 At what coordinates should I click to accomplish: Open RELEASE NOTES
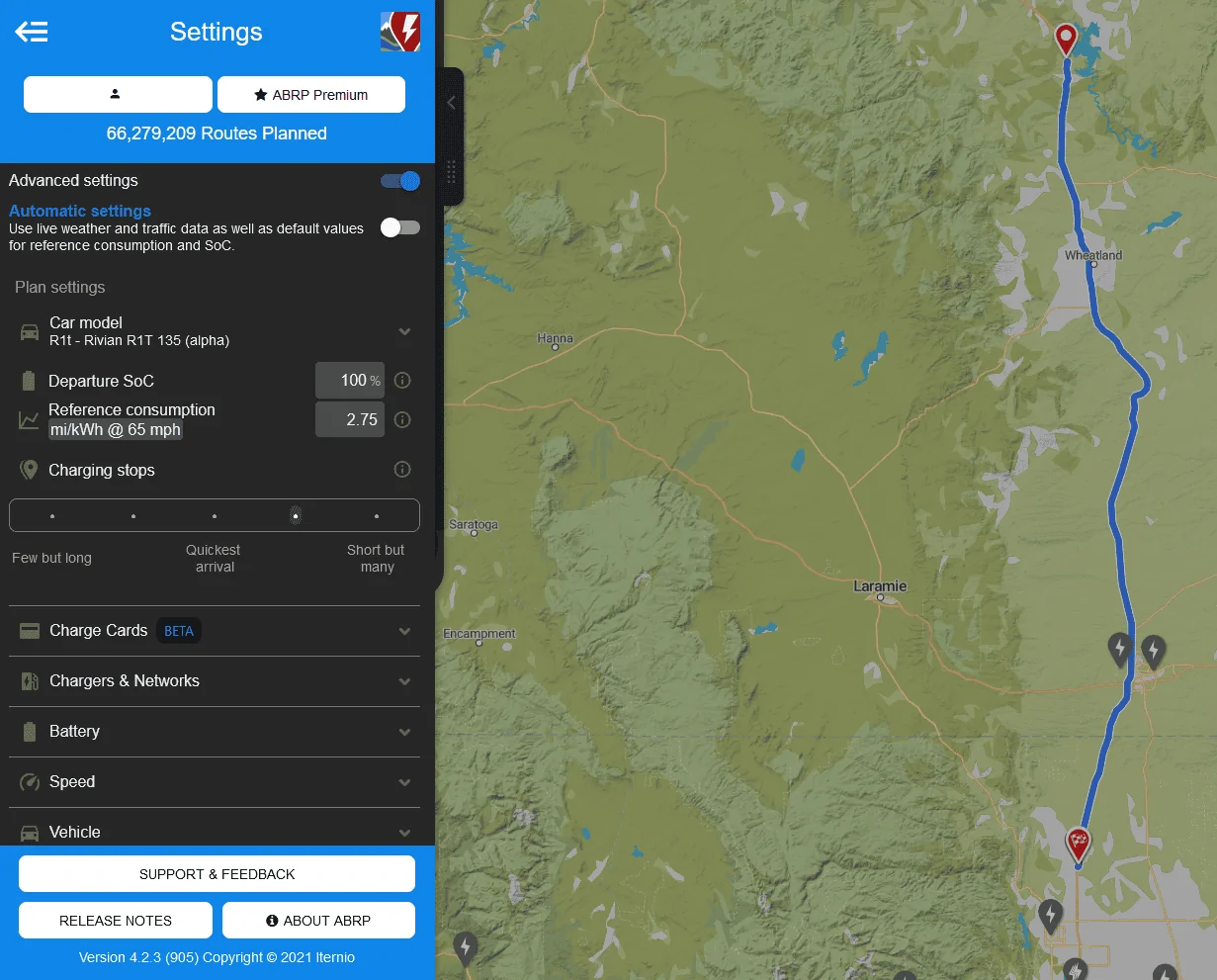click(116, 920)
